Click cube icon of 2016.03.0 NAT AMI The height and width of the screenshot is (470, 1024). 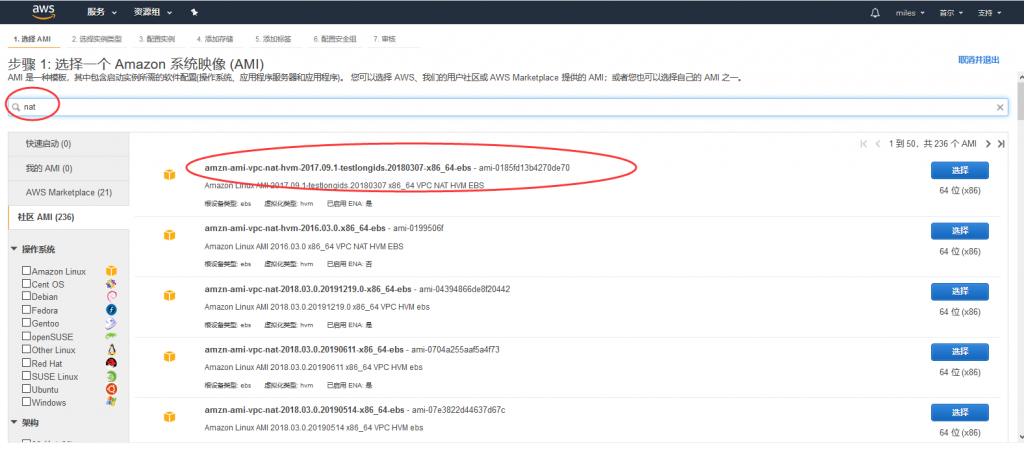point(169,235)
